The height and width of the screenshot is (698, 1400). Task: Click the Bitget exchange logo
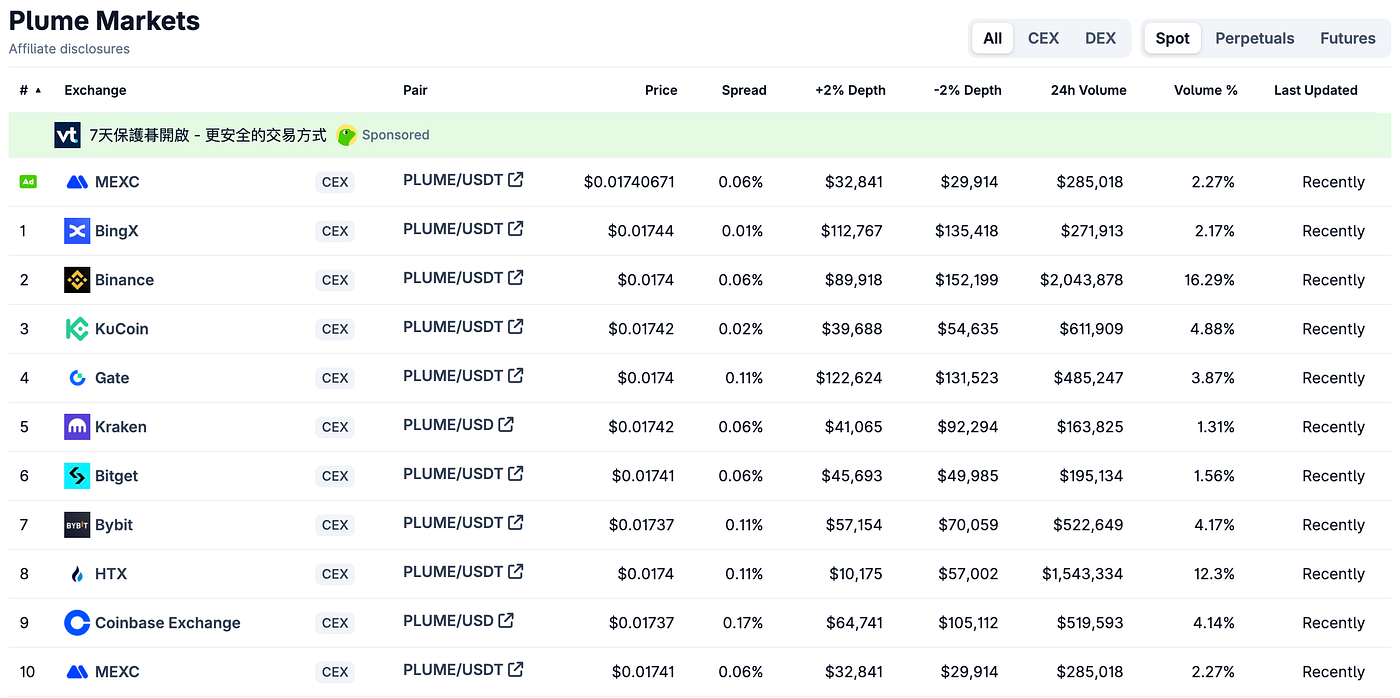tap(77, 476)
